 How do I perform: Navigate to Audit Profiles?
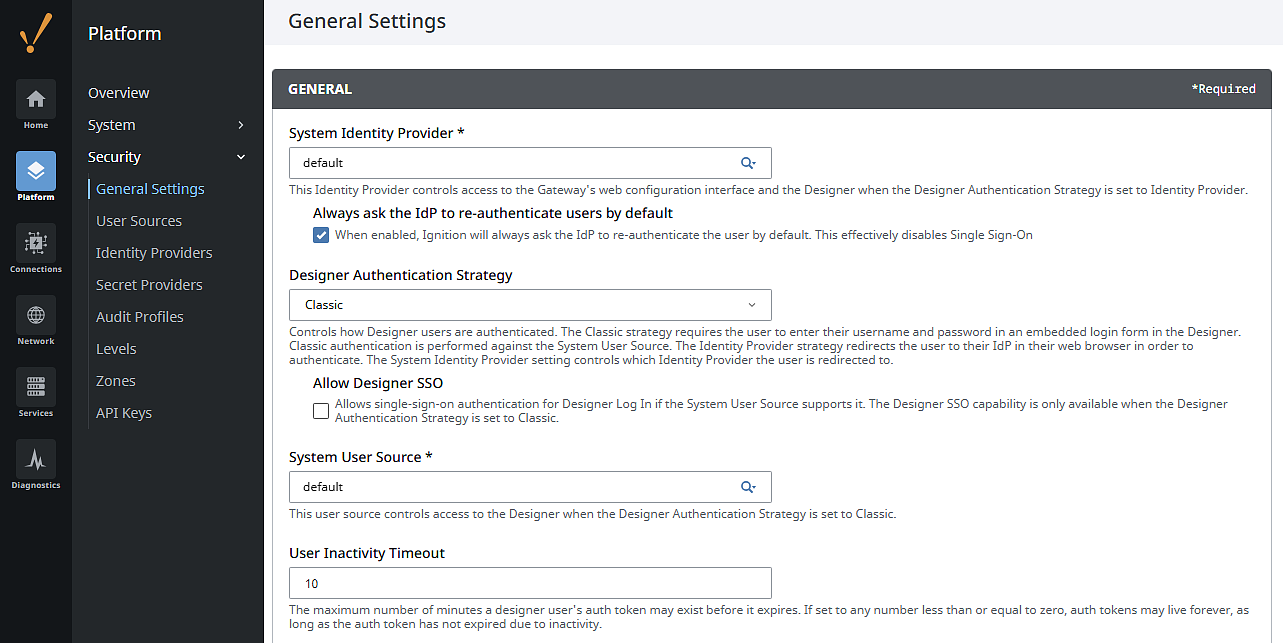(140, 317)
